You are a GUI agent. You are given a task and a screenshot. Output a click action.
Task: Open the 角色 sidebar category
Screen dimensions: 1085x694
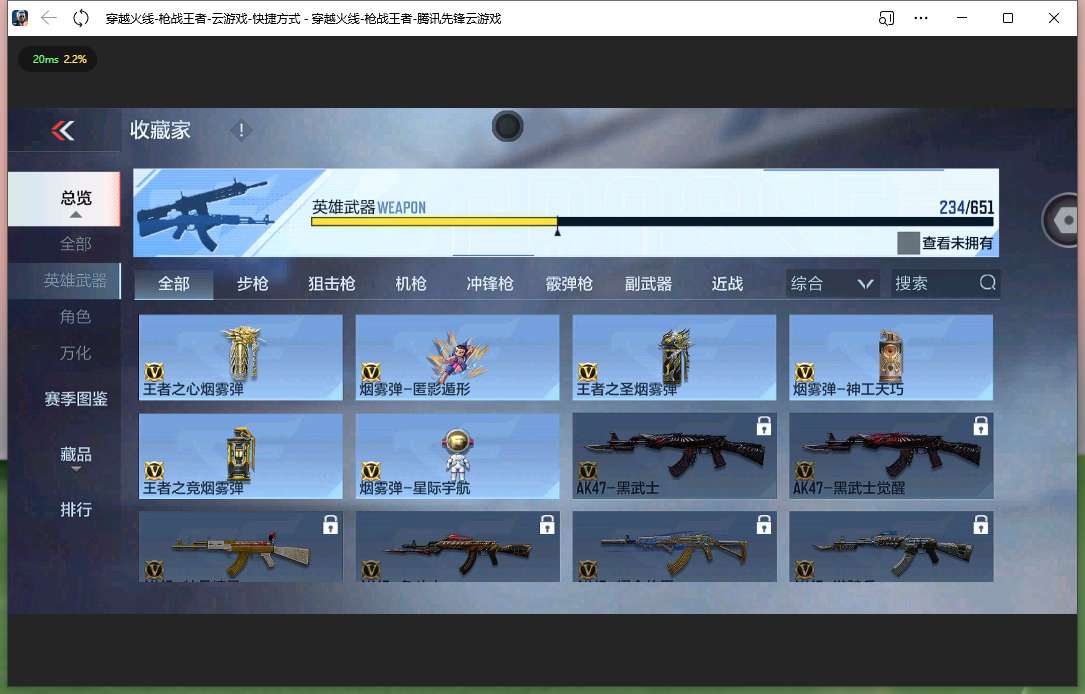(75, 317)
